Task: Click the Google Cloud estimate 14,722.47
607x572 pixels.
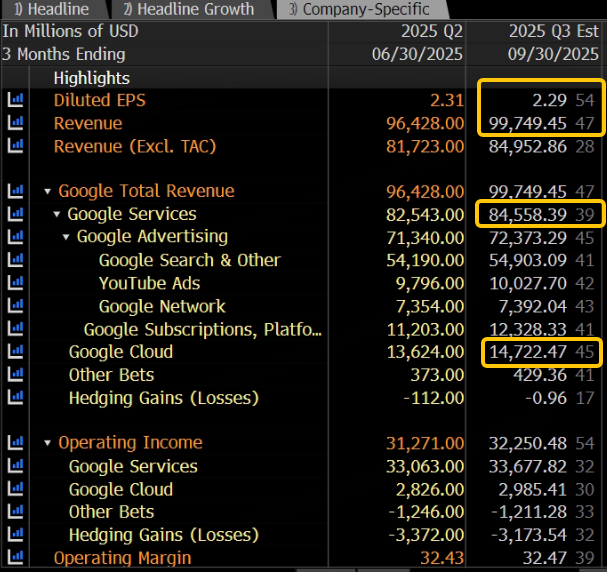Action: [x=528, y=352]
